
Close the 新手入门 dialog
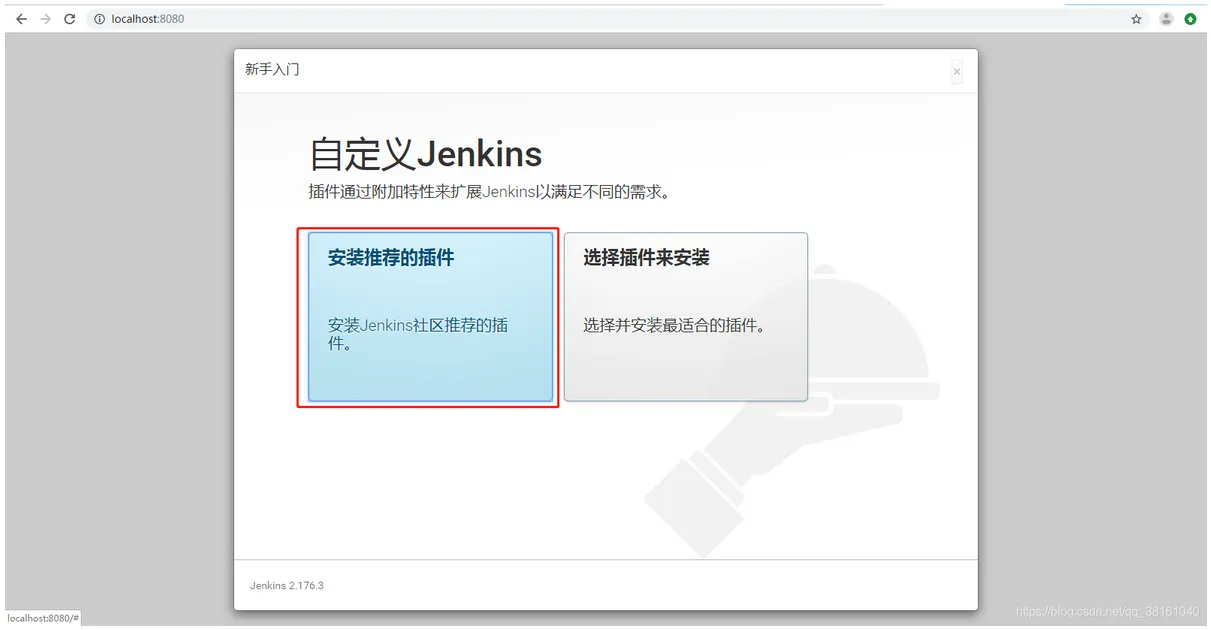(957, 71)
